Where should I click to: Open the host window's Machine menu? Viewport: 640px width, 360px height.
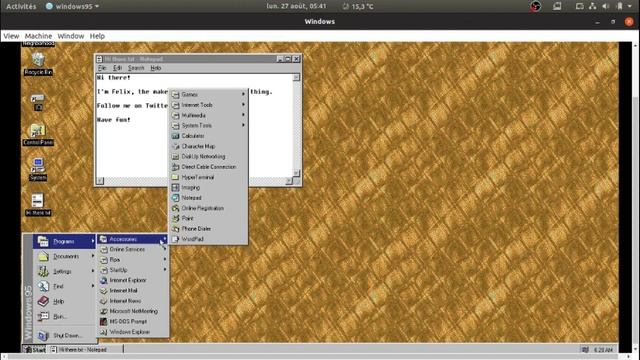38,36
